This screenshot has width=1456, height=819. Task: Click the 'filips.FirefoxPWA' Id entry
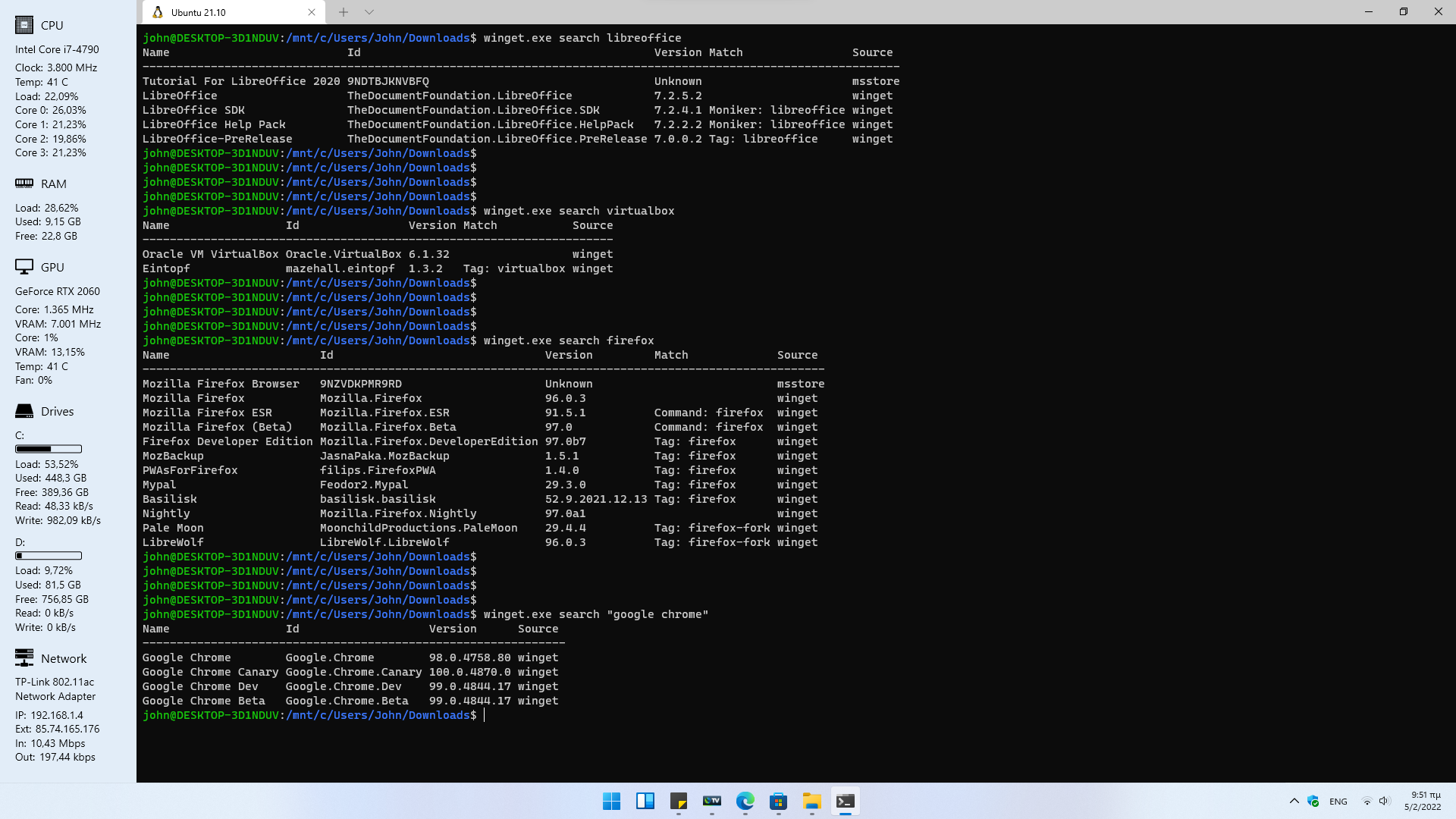click(378, 470)
